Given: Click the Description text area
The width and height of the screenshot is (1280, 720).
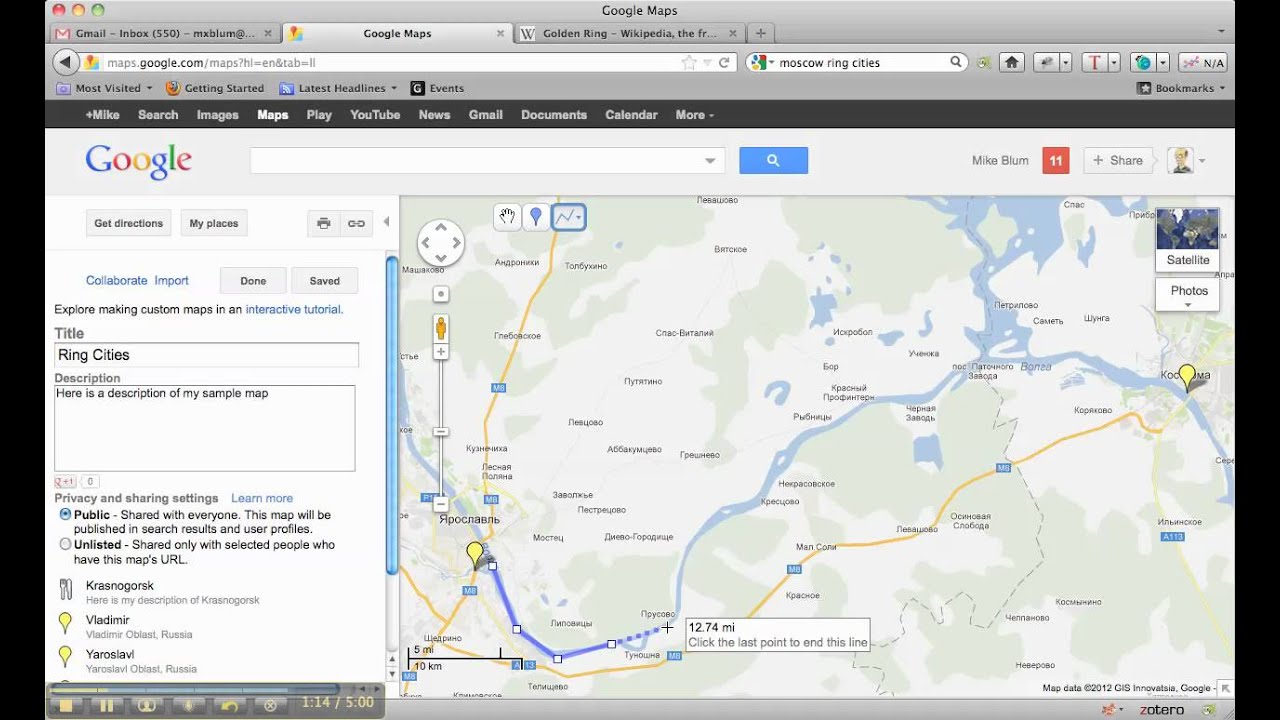Looking at the screenshot, I should (205, 428).
